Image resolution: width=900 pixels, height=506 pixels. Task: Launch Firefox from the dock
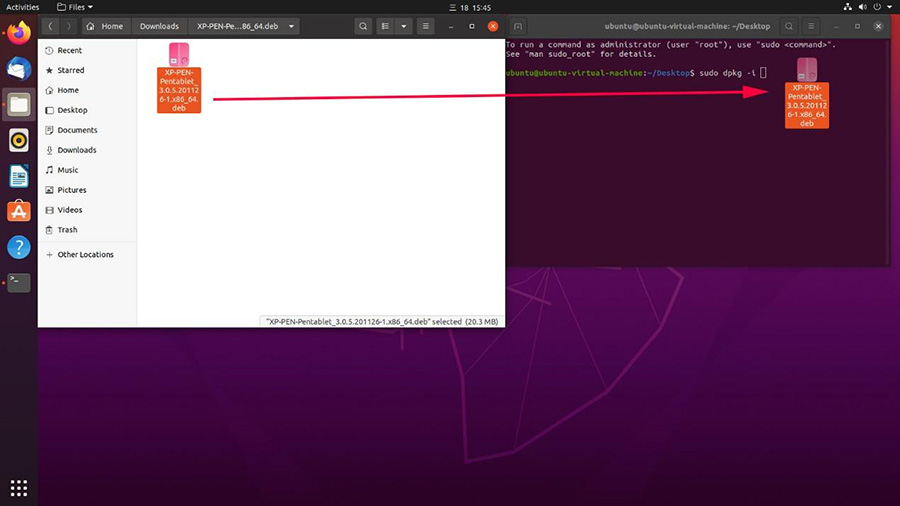[18, 31]
